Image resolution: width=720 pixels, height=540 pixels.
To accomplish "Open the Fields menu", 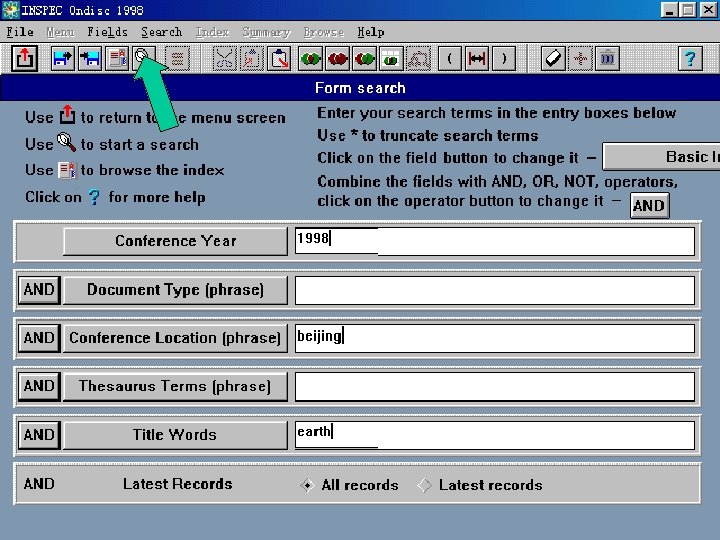I will (107, 32).
